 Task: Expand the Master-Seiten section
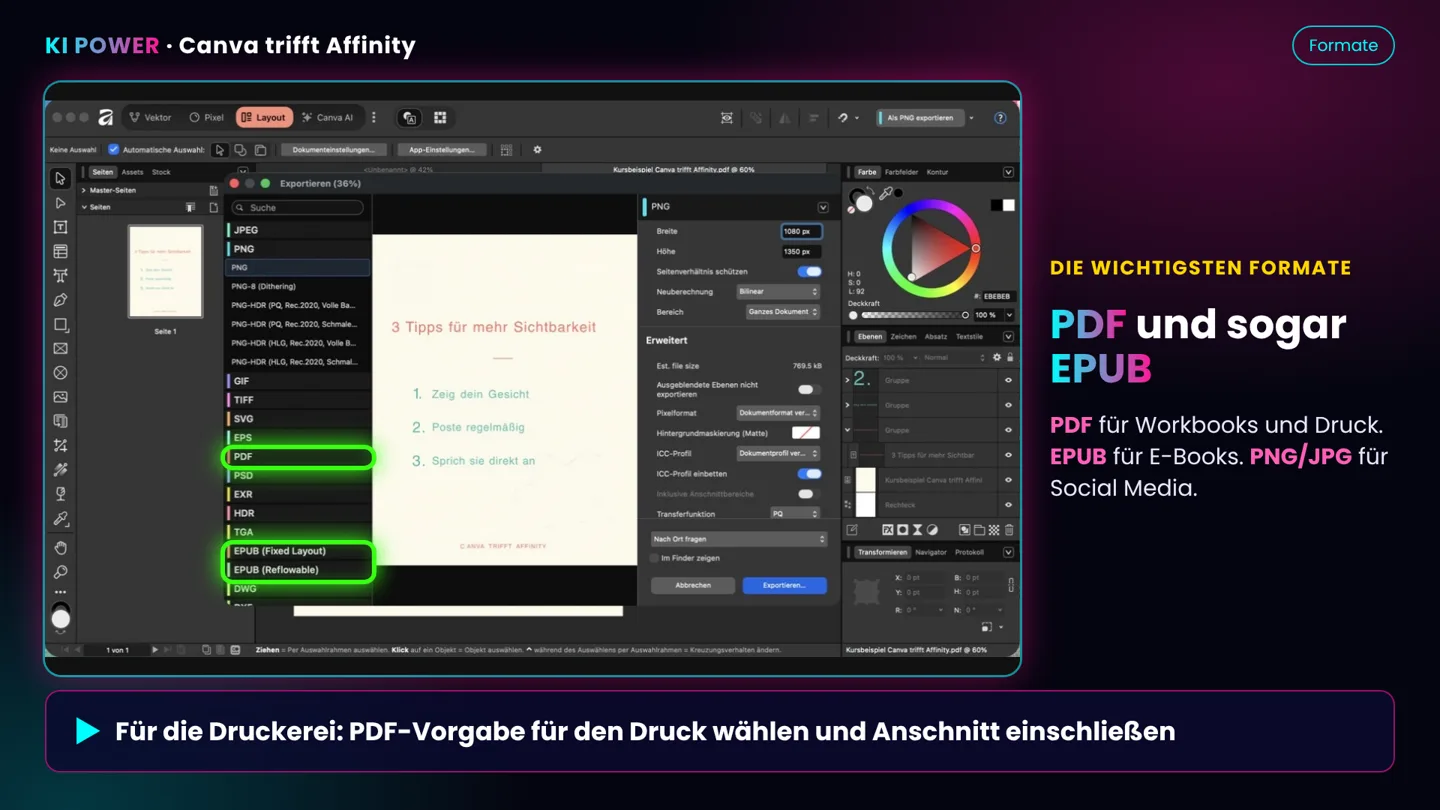tap(83, 190)
